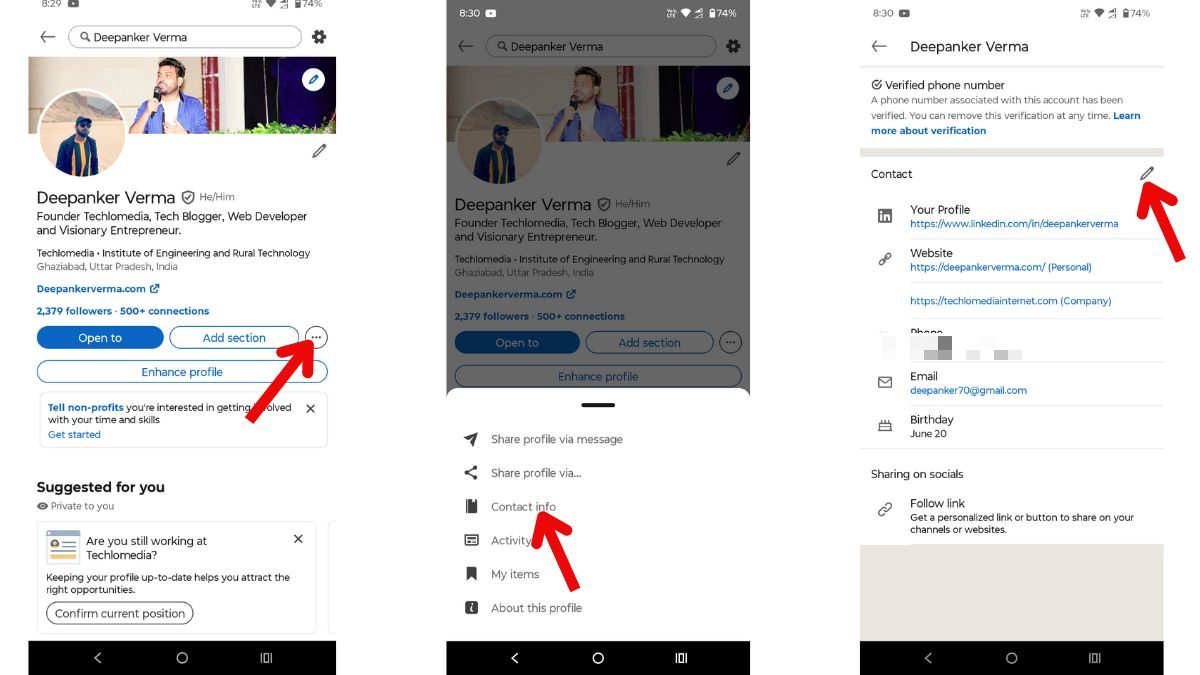Open the linkedin.com/in/deepankerverma profile URL
1200x675 pixels.
point(1014,224)
